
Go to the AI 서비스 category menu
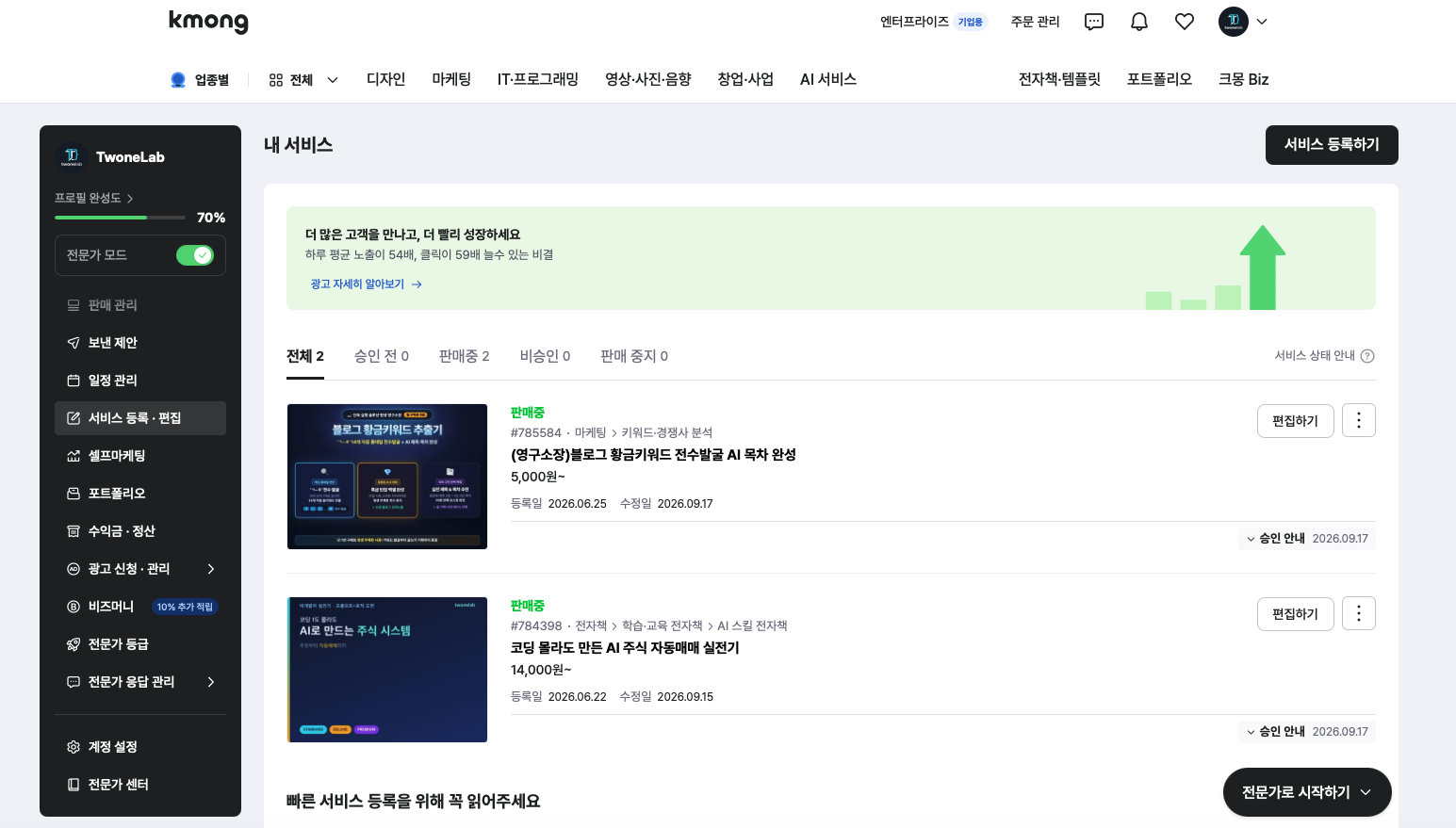click(x=828, y=79)
